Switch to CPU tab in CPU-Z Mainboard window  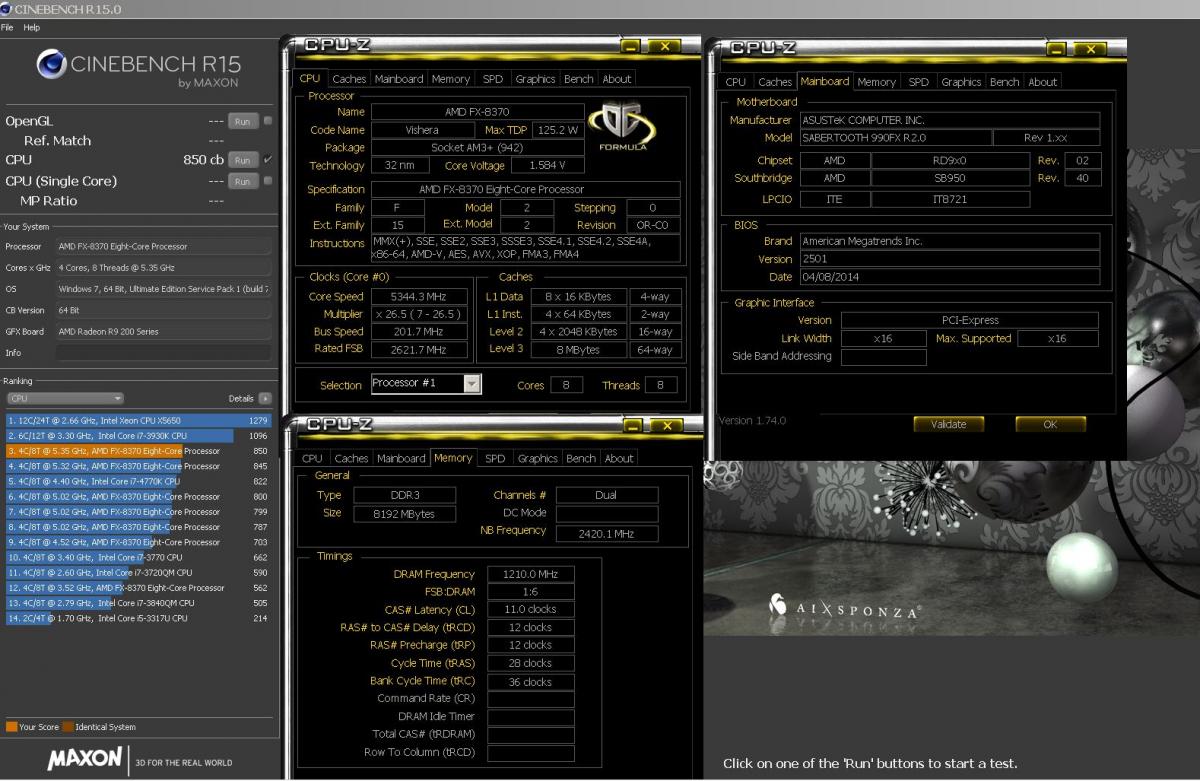736,82
